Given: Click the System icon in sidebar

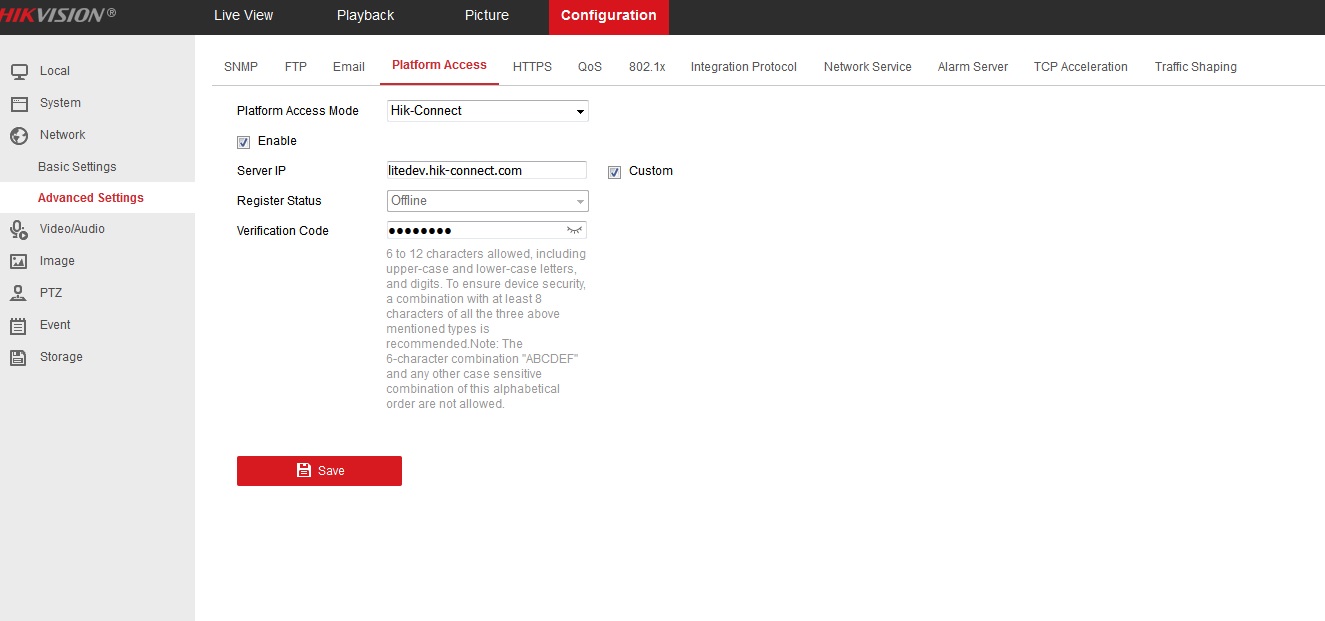Looking at the screenshot, I should point(18,103).
